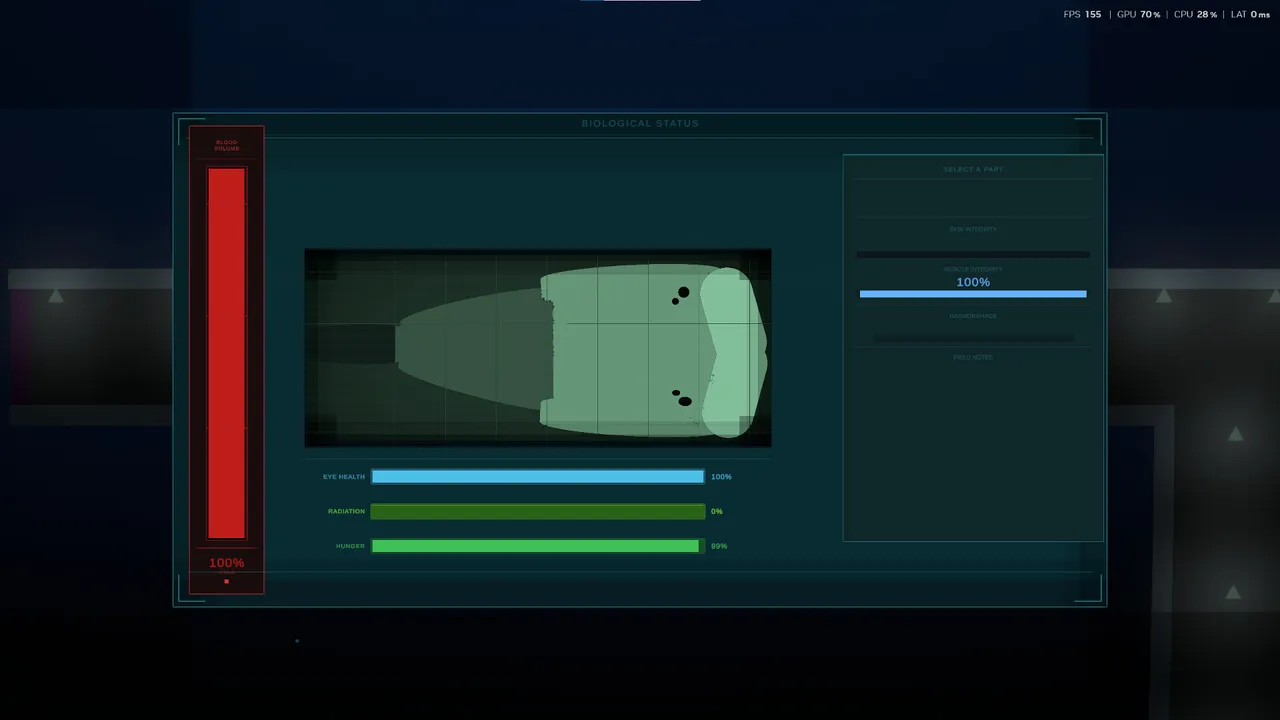
Task: Click the Eye Health label
Action: point(344,477)
